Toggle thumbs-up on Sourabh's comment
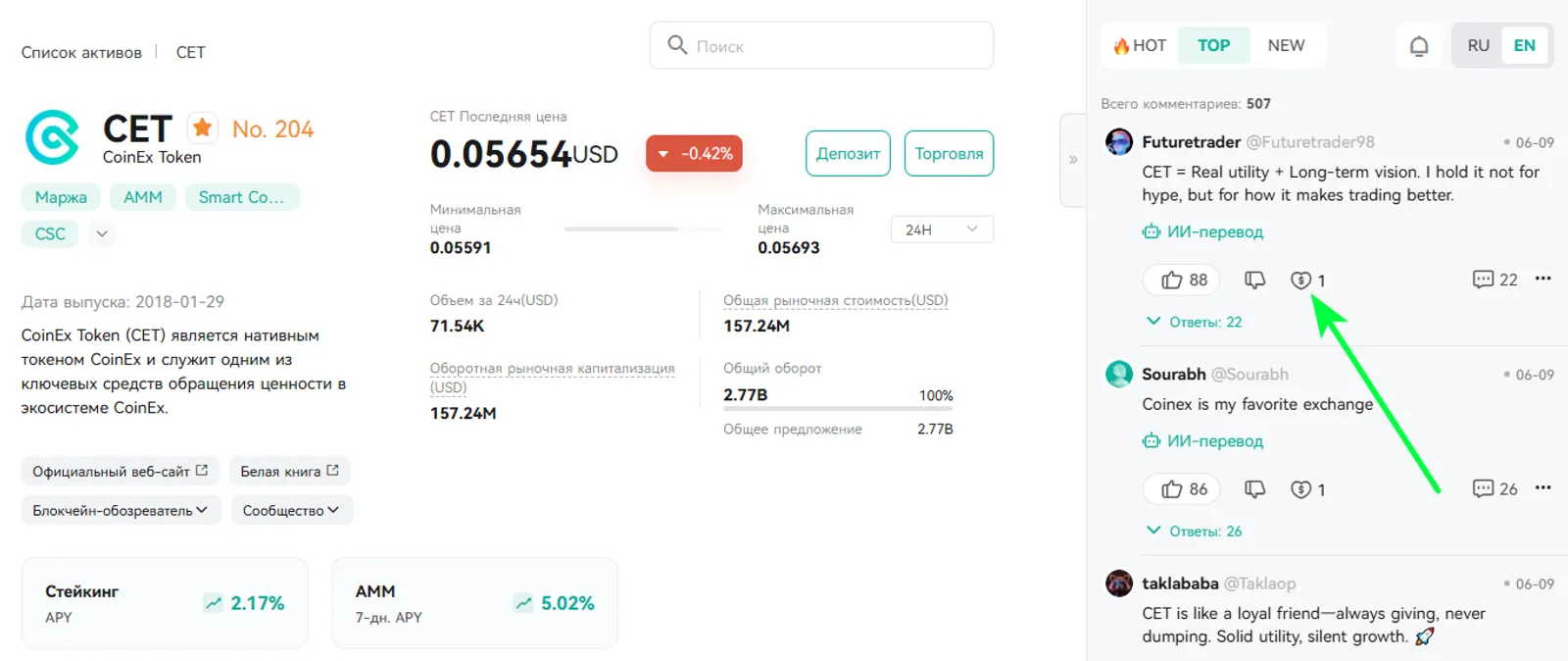The height and width of the screenshot is (661, 1568). pyautogui.click(x=1184, y=488)
